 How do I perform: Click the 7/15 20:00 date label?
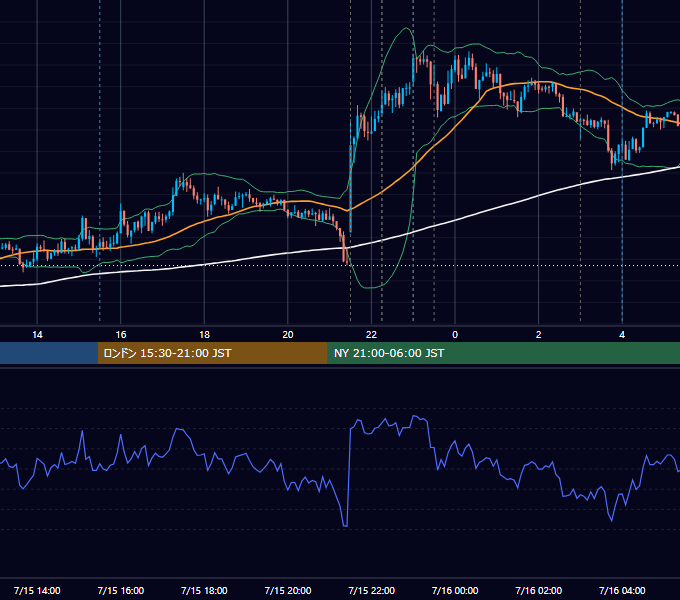pyautogui.click(x=288, y=590)
